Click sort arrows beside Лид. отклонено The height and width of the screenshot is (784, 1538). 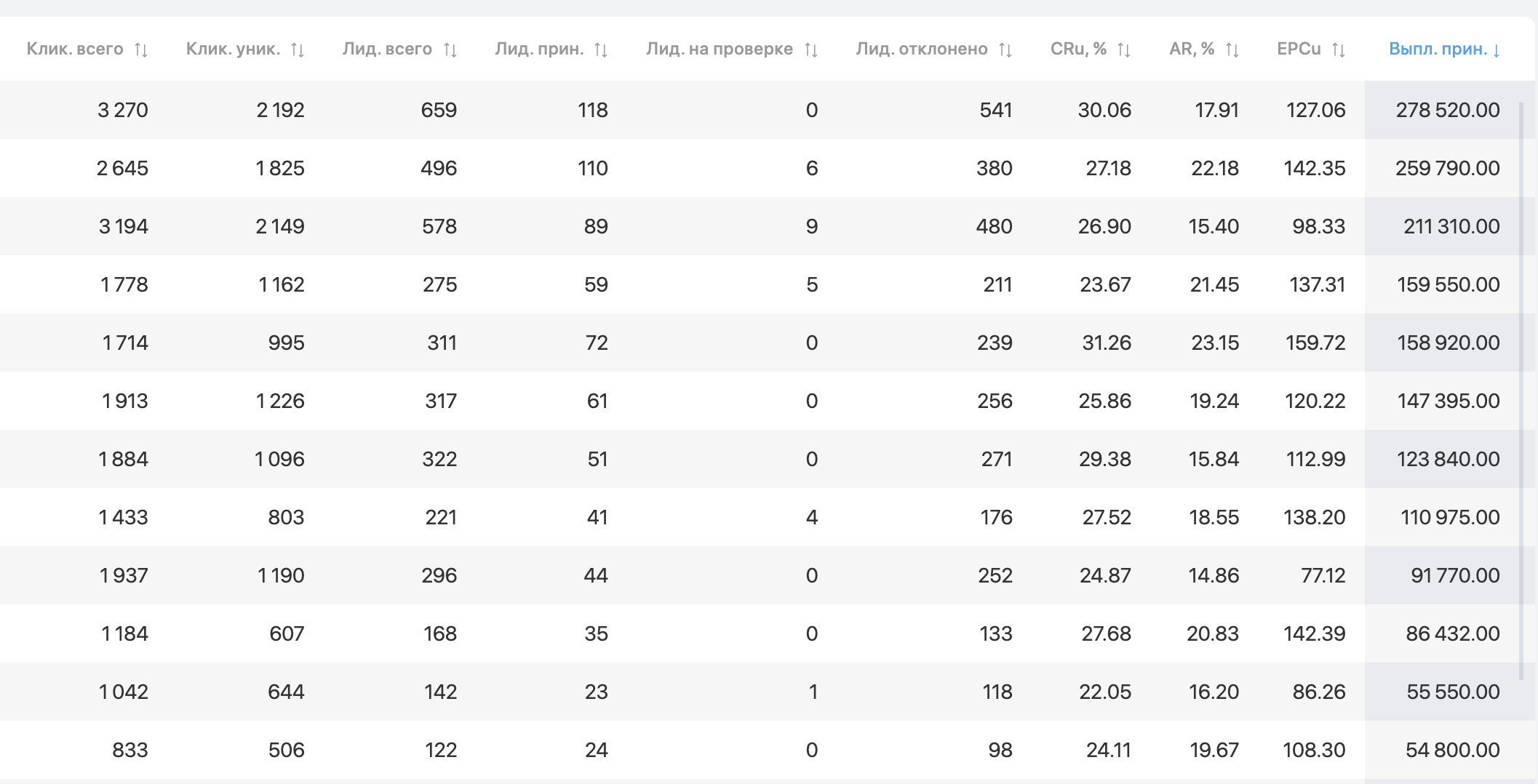tap(1005, 49)
